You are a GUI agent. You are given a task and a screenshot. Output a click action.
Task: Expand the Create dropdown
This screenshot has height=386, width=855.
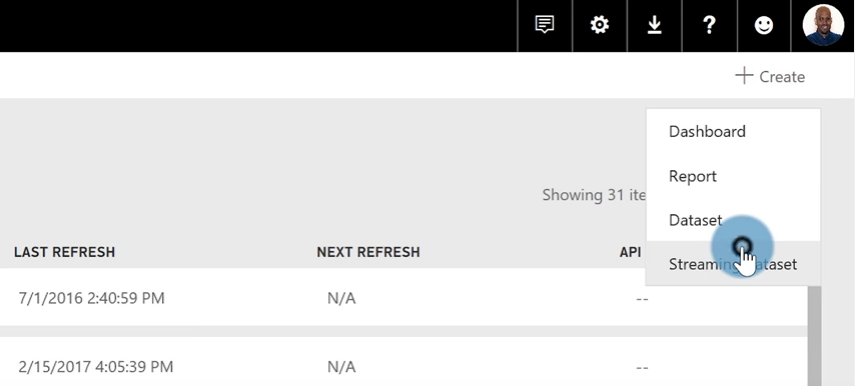tap(770, 76)
